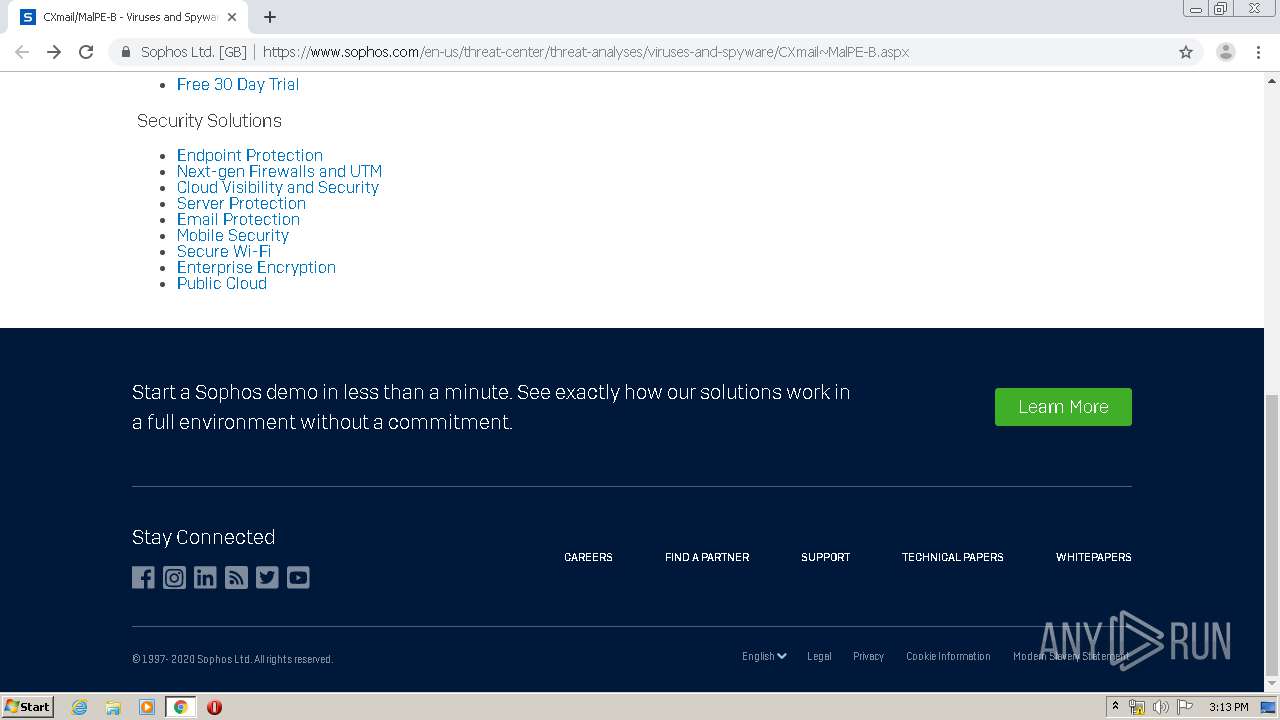The width and height of the screenshot is (1280, 720).
Task: Open Enterprise Encryption link
Action: (256, 267)
